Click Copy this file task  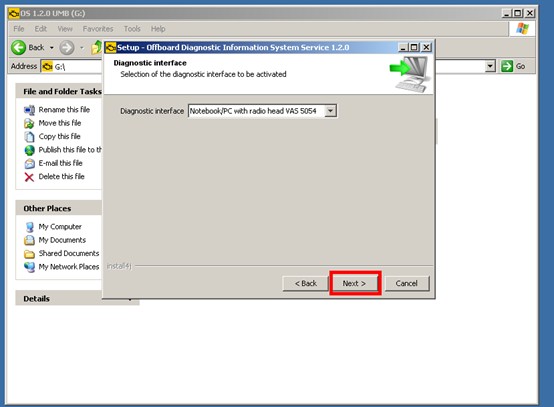pyautogui.click(x=59, y=136)
